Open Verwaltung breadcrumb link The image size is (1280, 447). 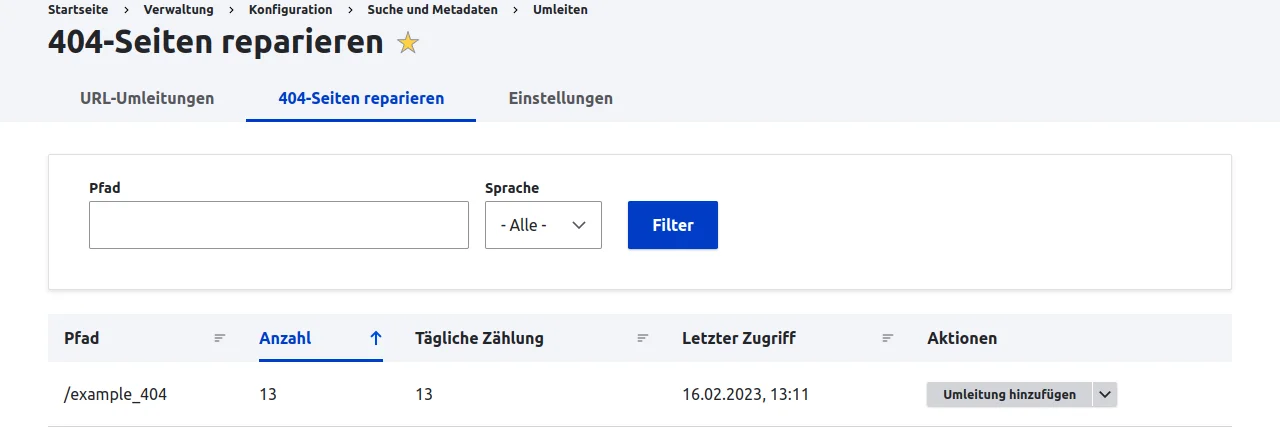178,10
